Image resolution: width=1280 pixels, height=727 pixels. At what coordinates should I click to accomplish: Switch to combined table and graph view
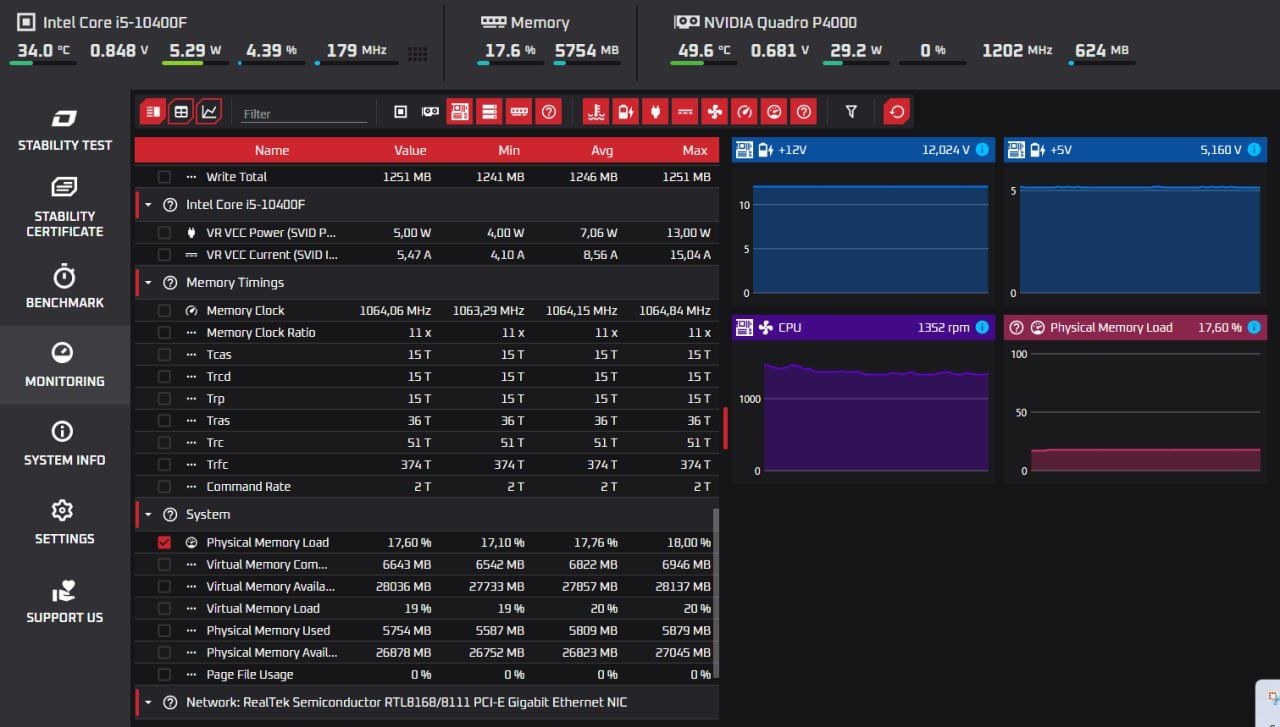(152, 112)
